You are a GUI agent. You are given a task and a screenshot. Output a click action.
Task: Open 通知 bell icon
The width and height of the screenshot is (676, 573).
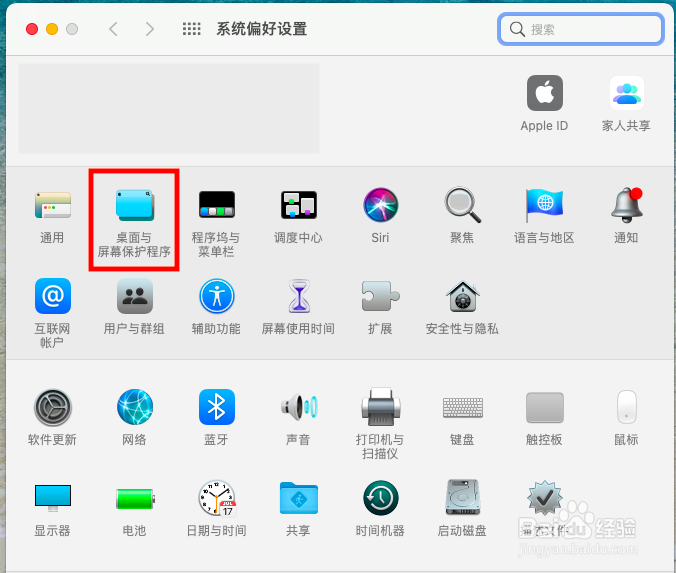(x=626, y=205)
